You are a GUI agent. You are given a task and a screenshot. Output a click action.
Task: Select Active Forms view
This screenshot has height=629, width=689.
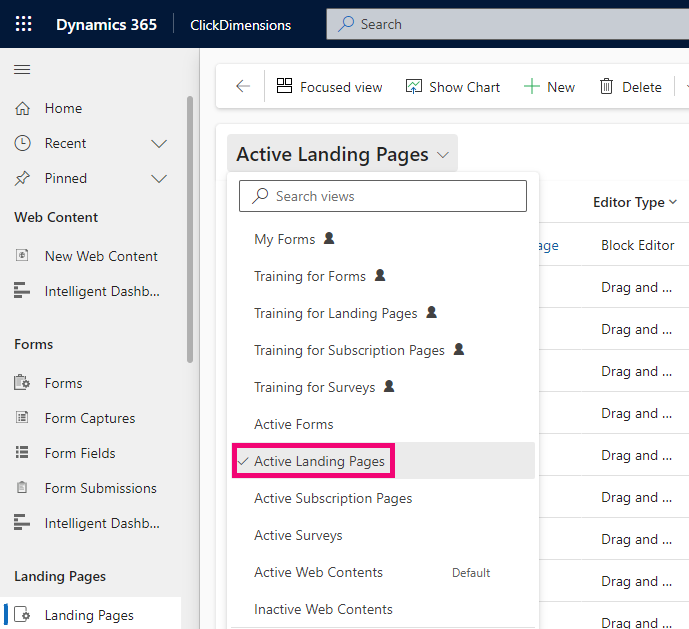(x=383, y=424)
